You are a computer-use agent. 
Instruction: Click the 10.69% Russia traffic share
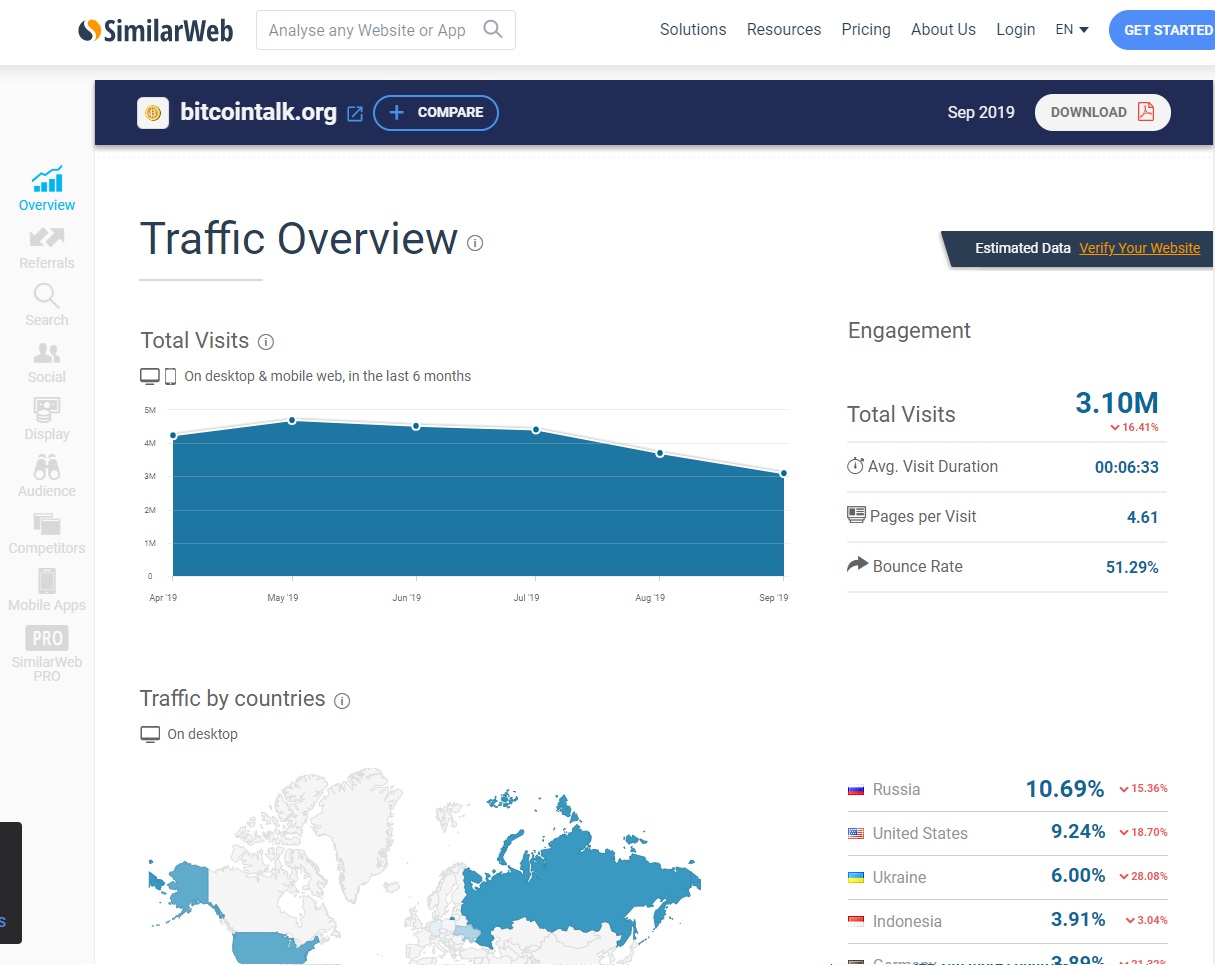pos(1065,789)
